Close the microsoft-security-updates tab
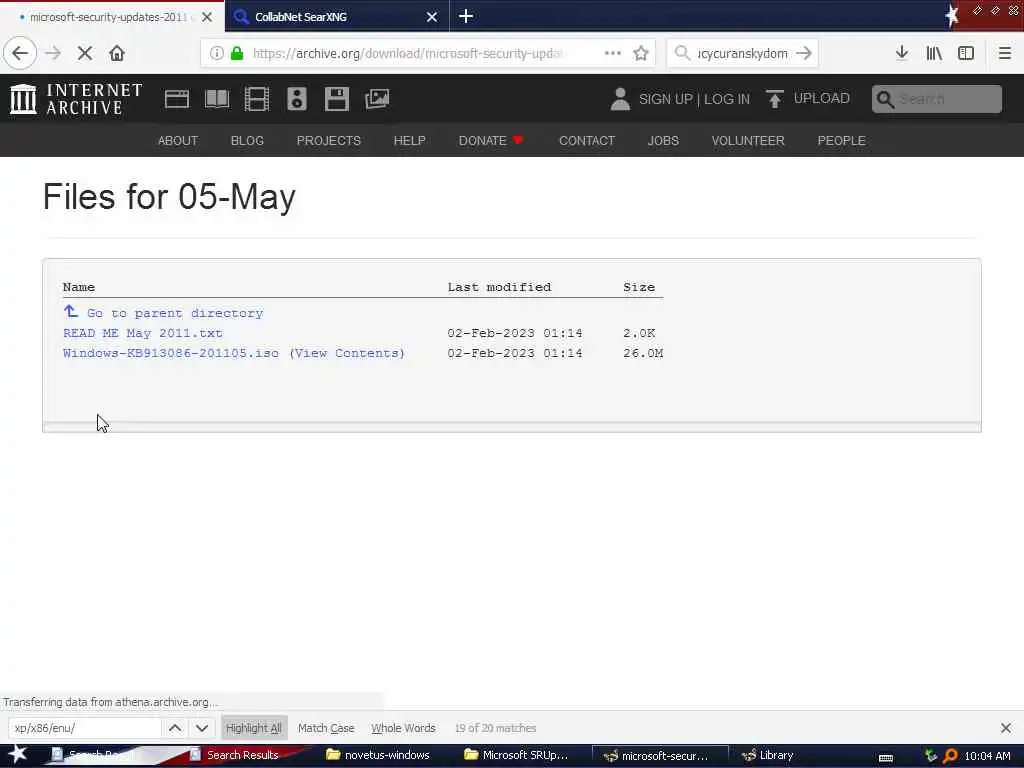Viewport: 1024px width, 768px height. 207,17
